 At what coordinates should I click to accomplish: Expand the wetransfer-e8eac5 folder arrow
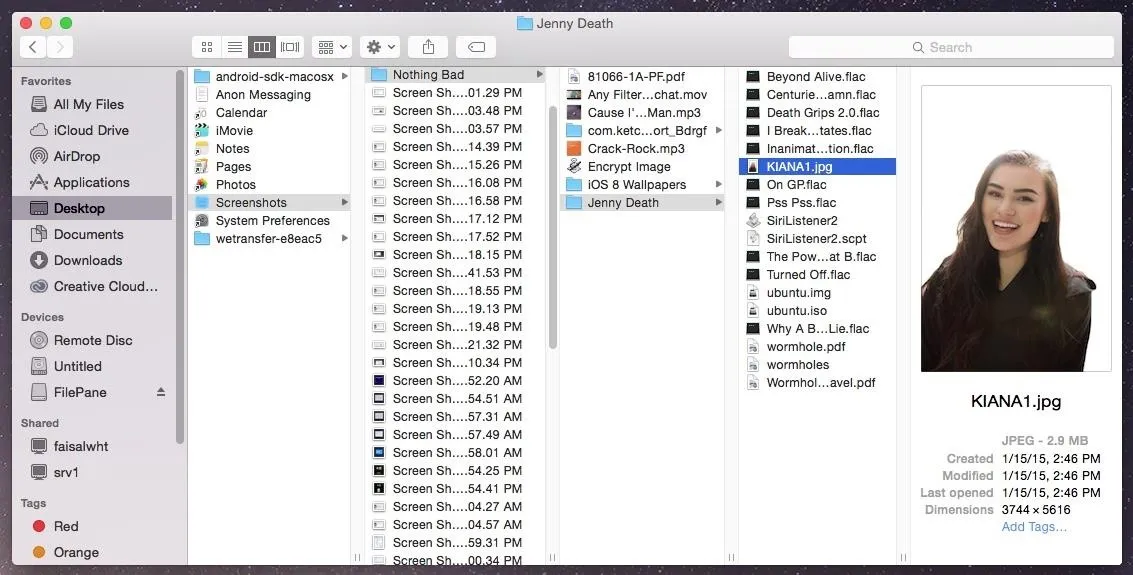pos(345,238)
